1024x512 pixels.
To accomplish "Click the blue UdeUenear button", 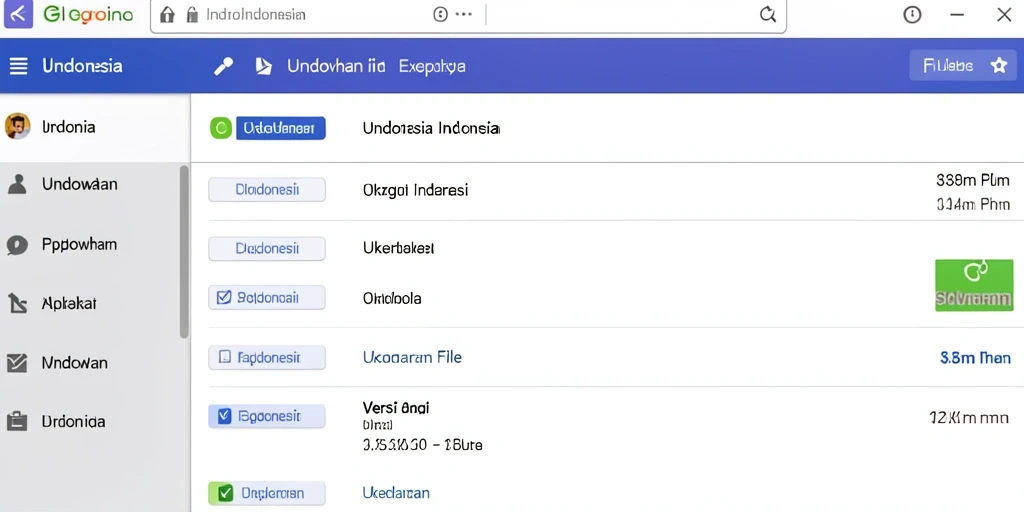I will tap(280, 129).
